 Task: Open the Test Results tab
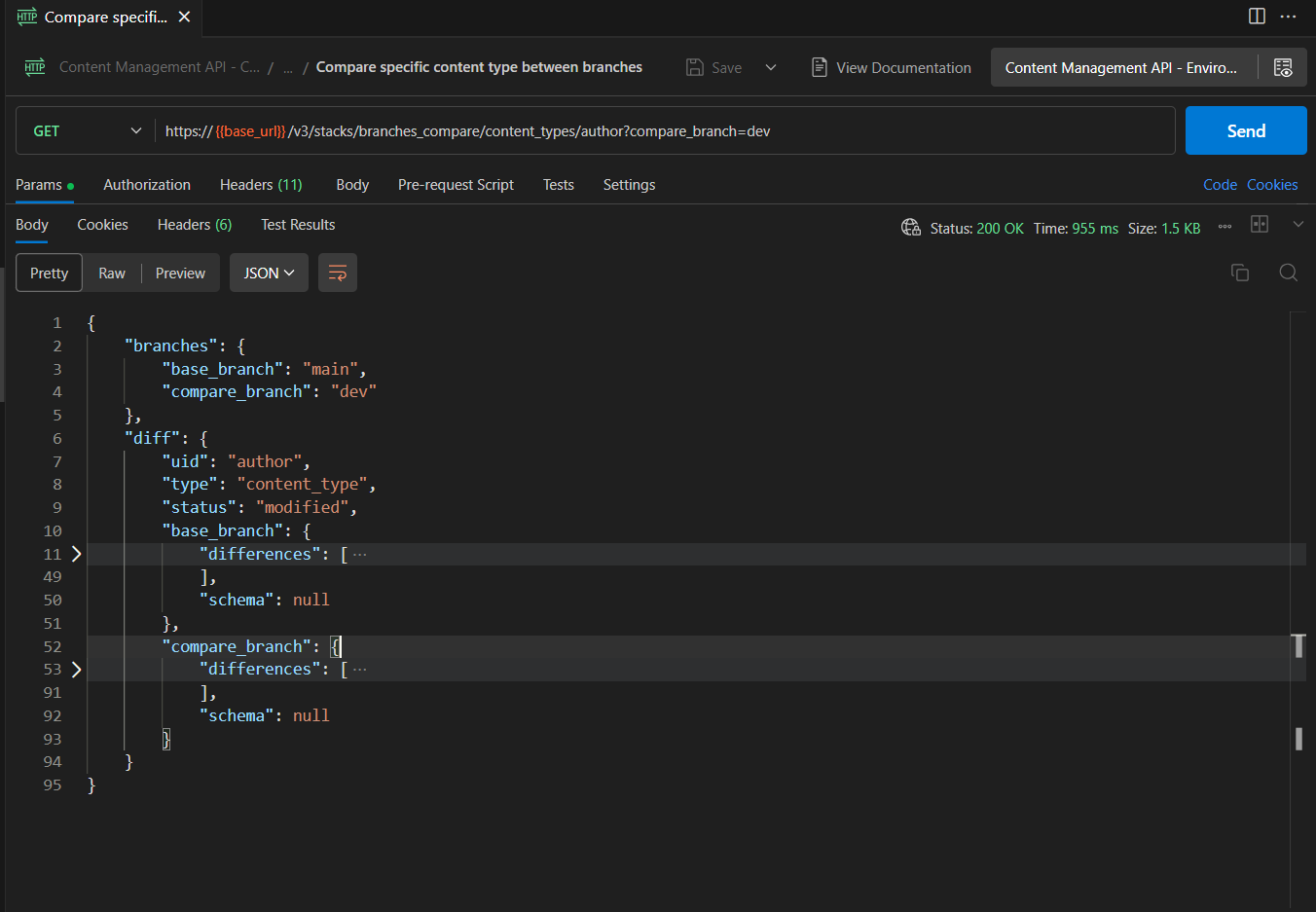(298, 225)
